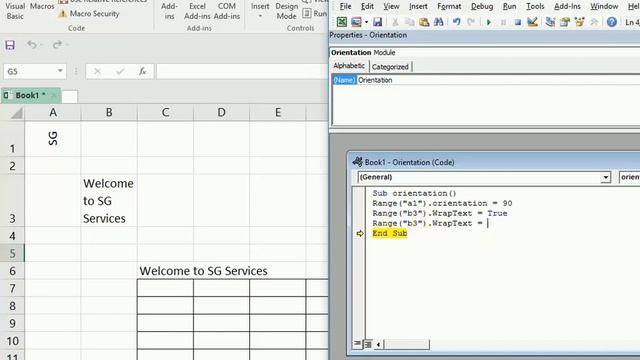Click Excel Add-ins button in ribbon

click(197, 11)
